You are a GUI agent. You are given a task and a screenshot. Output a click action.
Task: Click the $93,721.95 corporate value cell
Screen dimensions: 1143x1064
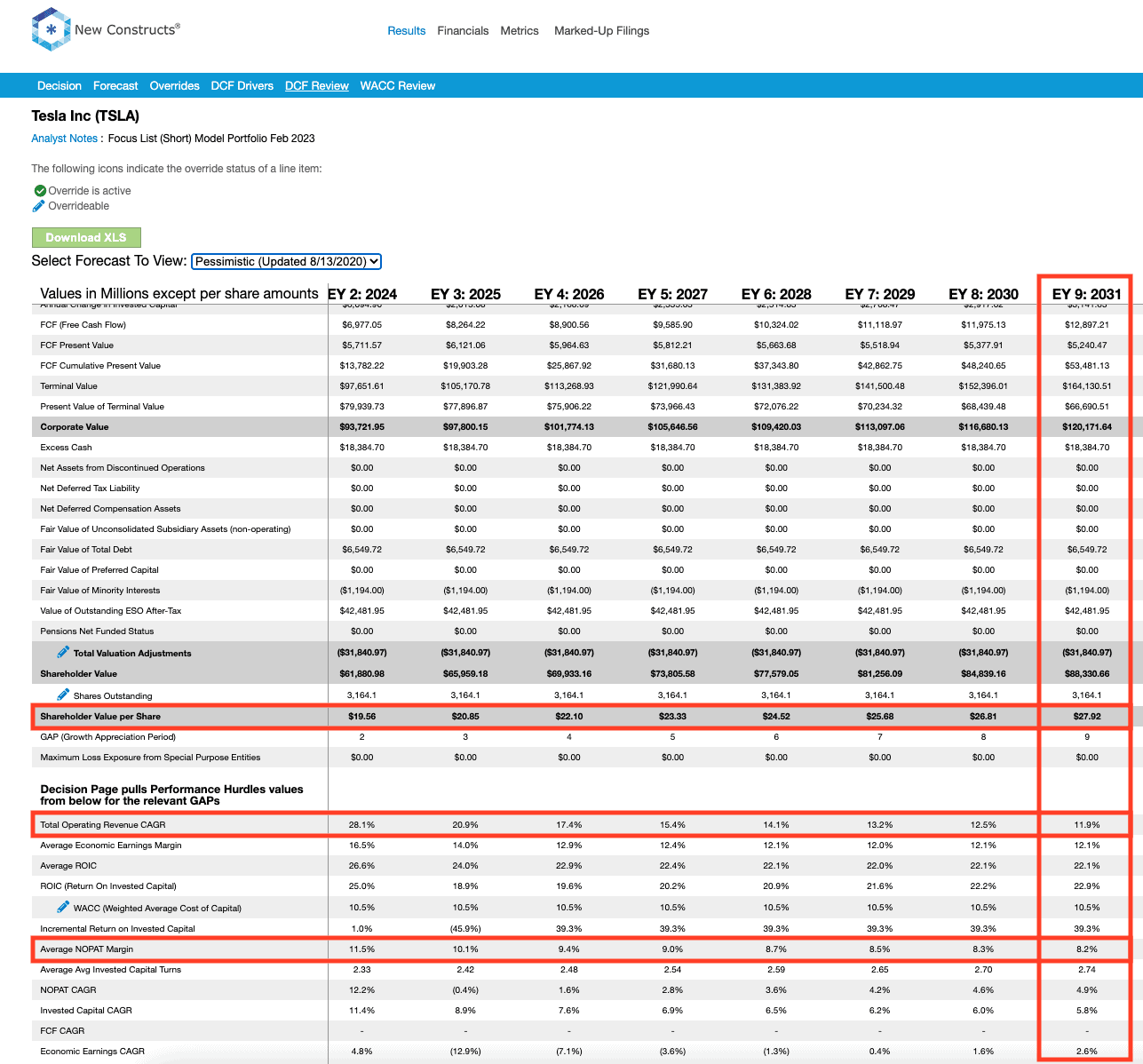pos(362,427)
